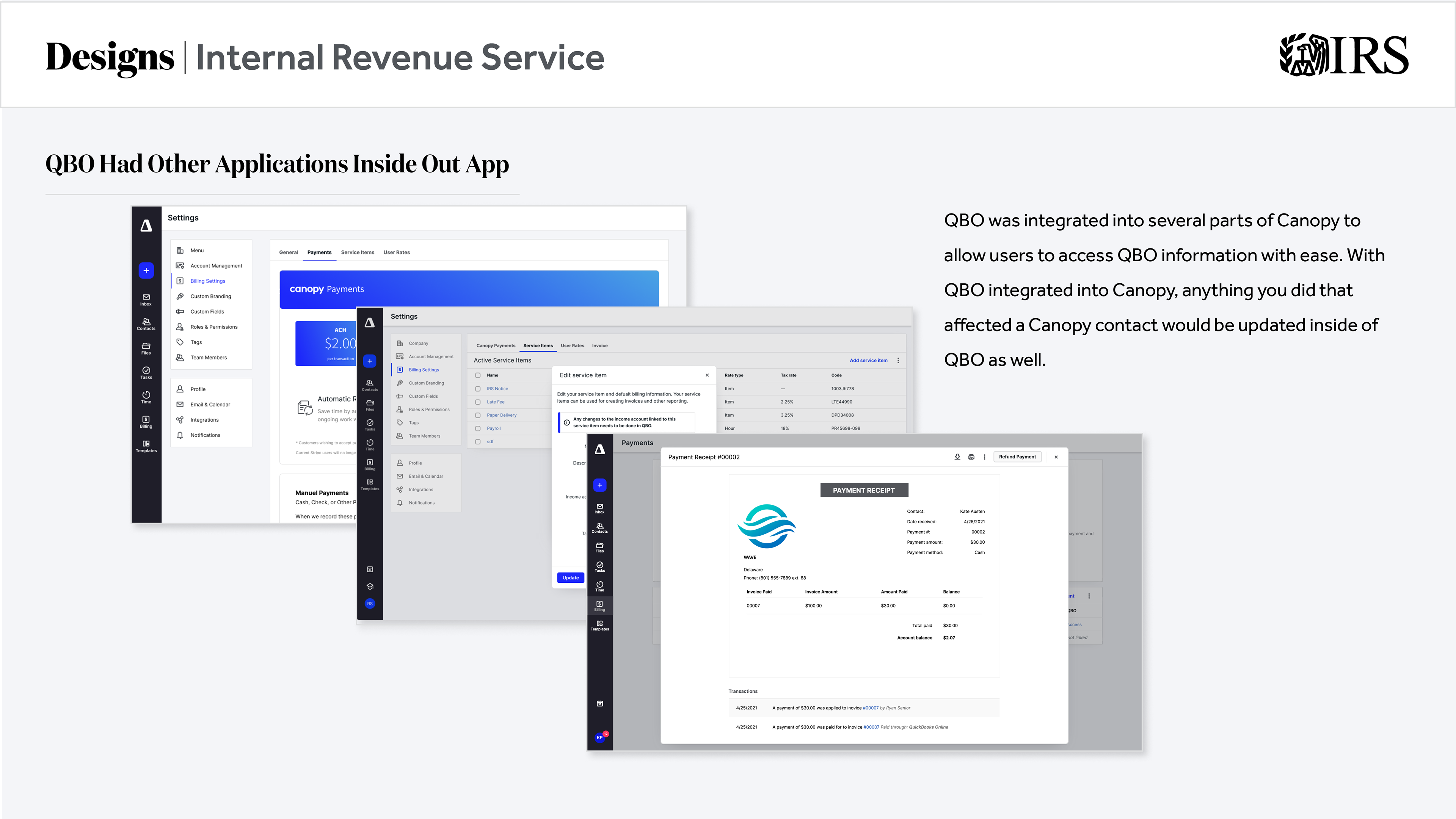Select Team Members in back Settings menu
This screenshot has height=819, width=1456.
211,358
